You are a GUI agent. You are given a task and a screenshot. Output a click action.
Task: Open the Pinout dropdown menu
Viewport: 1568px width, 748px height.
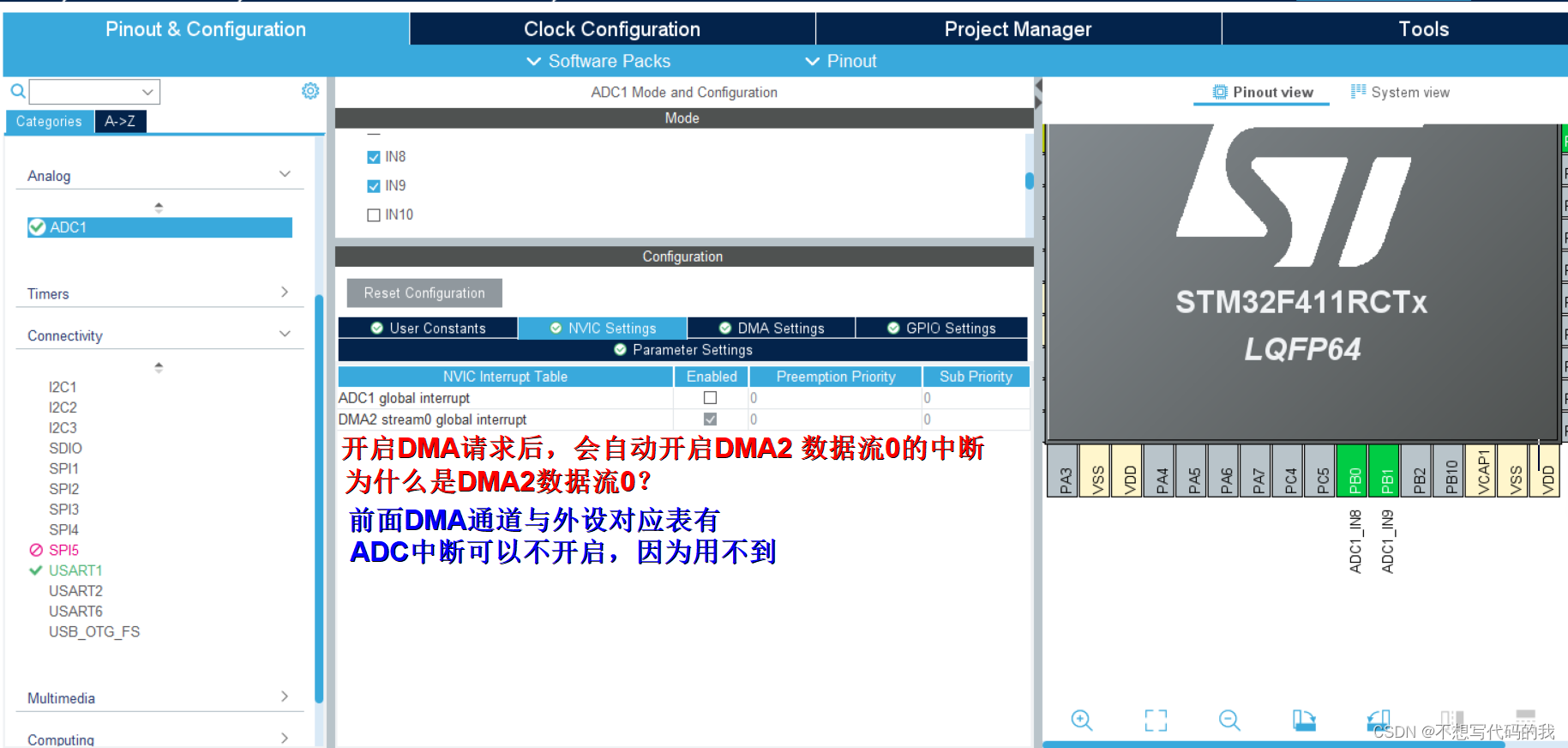click(x=841, y=61)
